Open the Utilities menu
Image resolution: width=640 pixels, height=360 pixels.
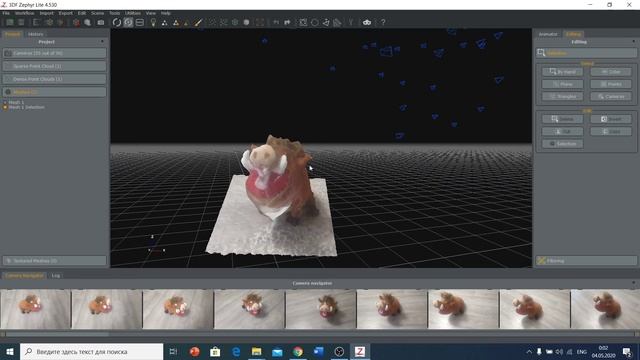click(133, 13)
